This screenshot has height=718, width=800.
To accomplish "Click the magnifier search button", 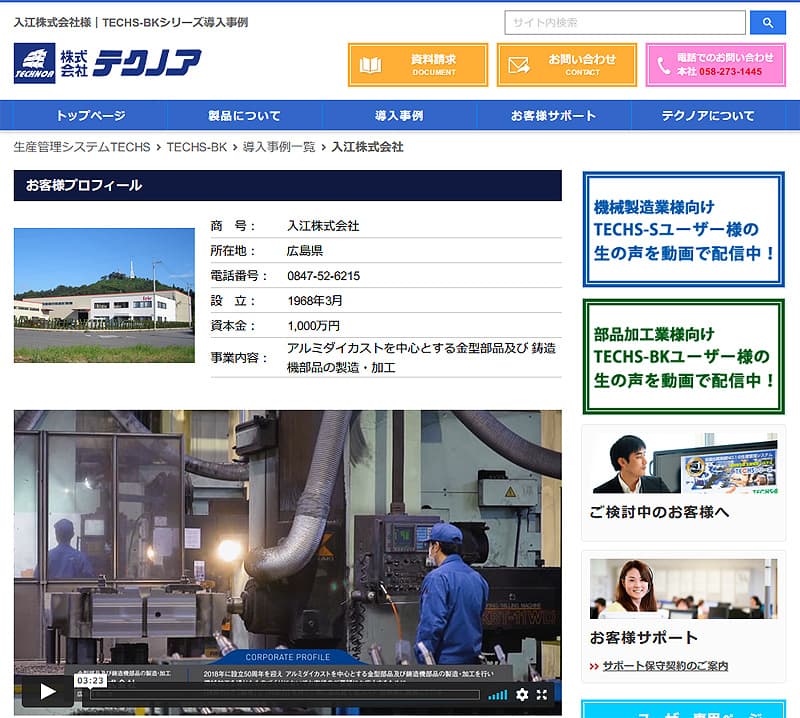I will pos(767,22).
